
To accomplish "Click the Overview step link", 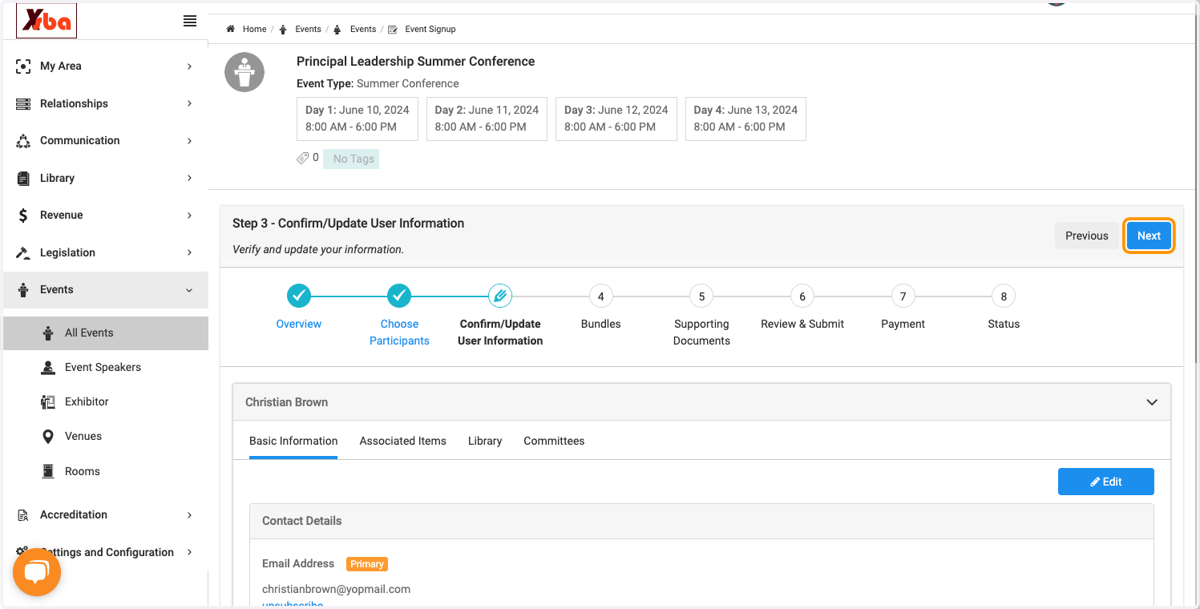I will 299,324.
